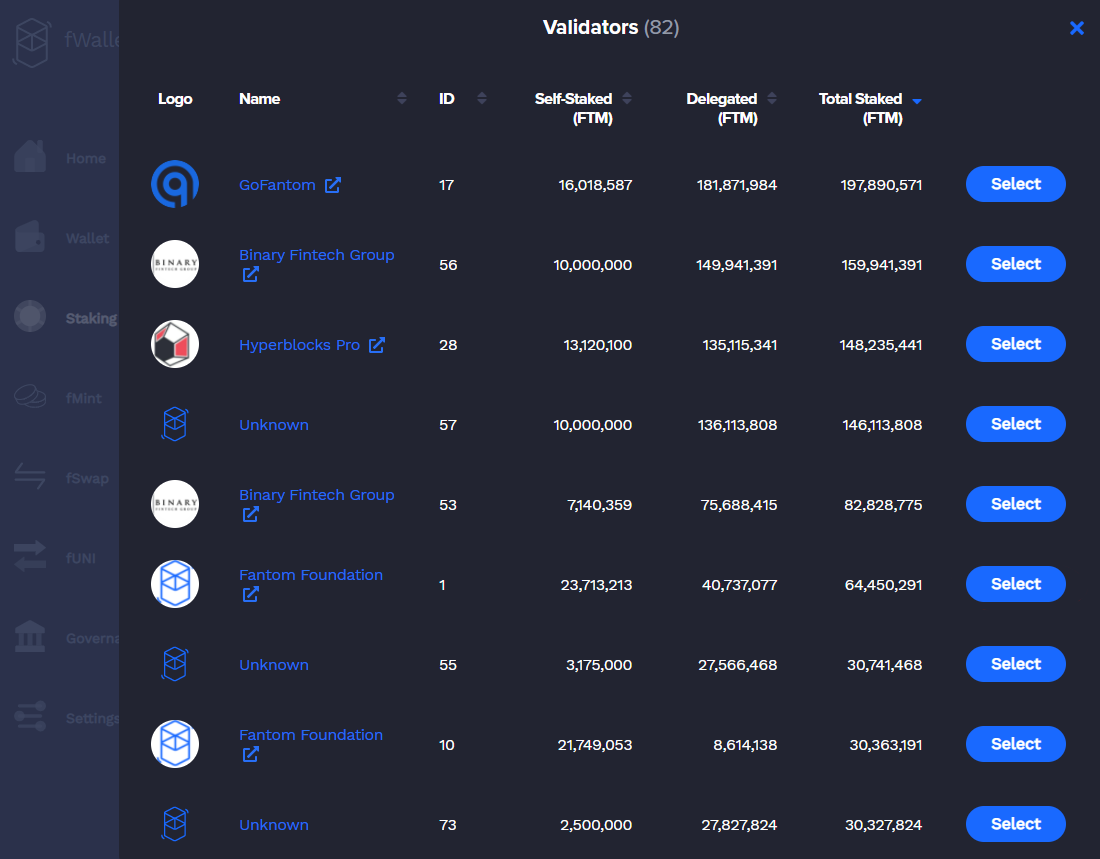
Task: Select the GoFantom validator
Action: coord(1016,185)
